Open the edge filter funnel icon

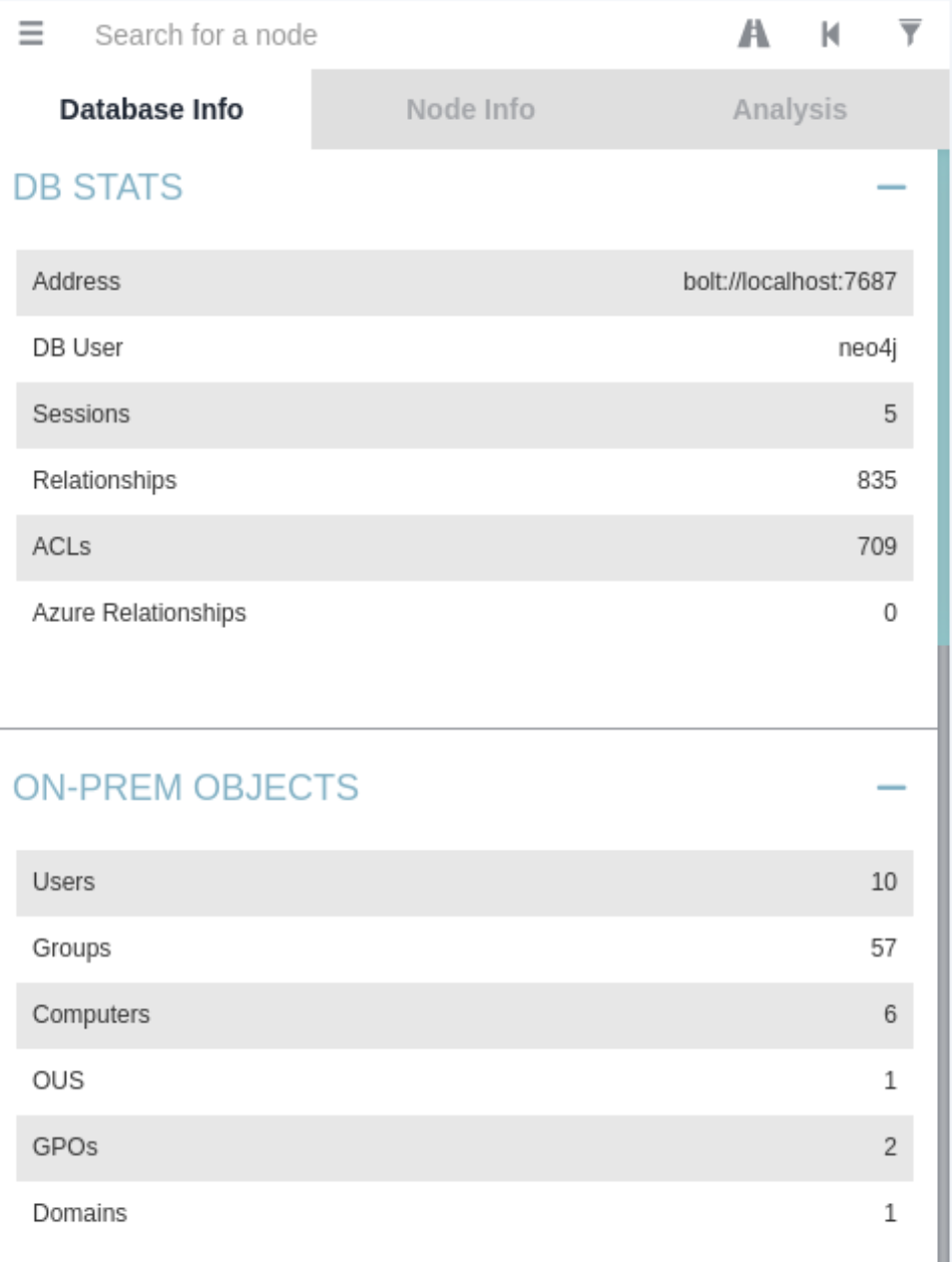click(909, 33)
